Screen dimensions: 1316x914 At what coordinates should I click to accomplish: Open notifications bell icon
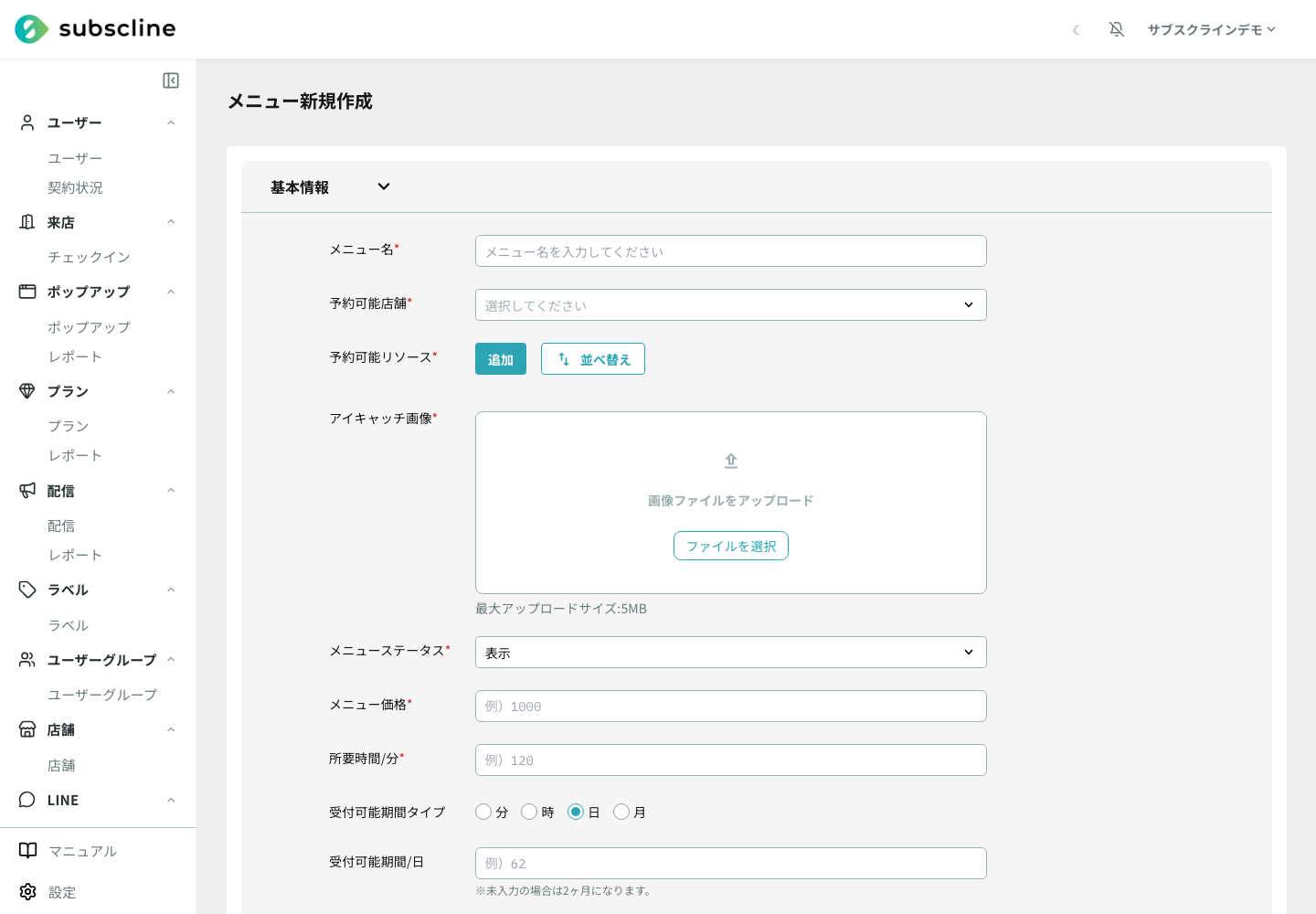pos(1117,29)
